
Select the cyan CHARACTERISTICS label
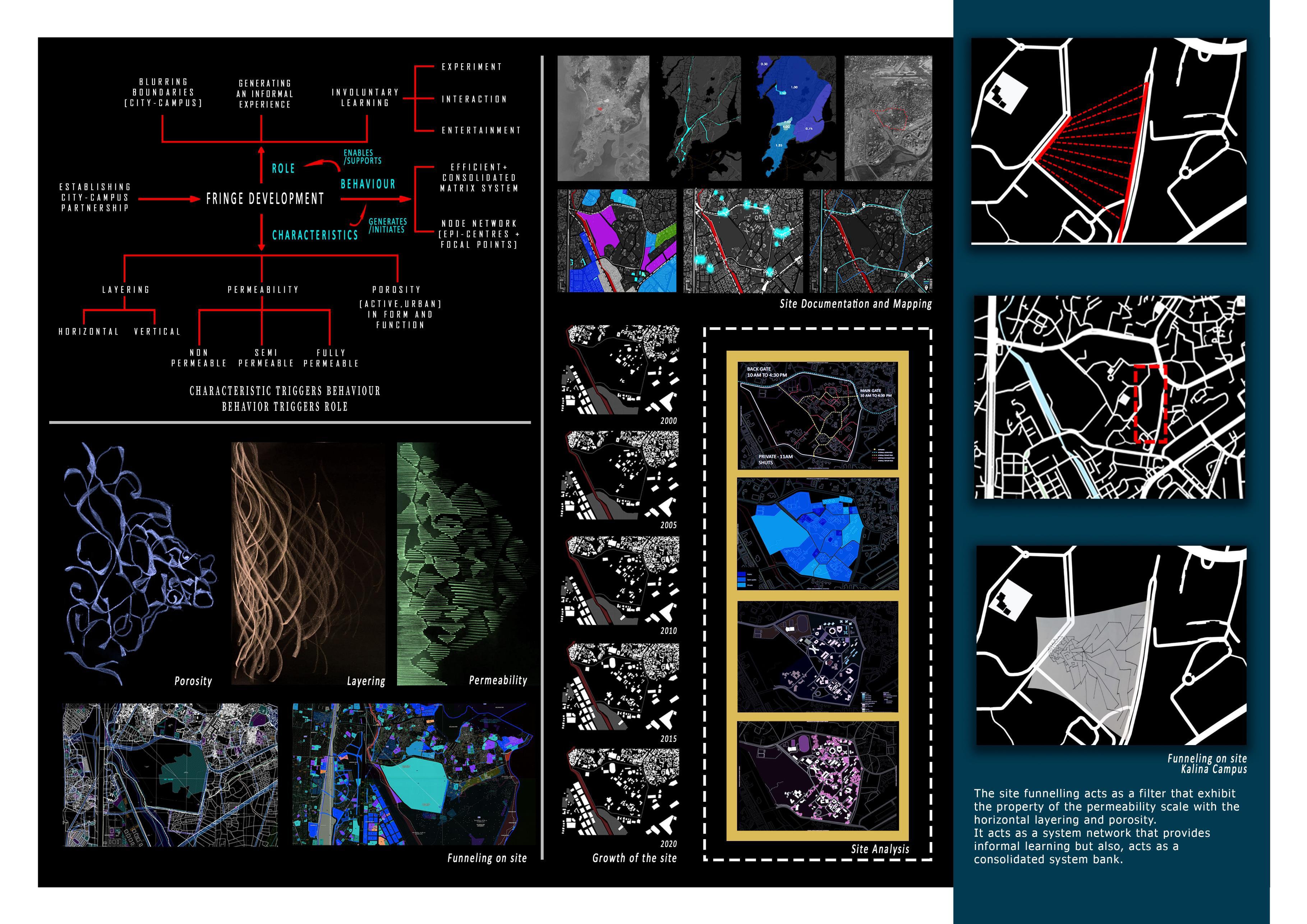[315, 235]
